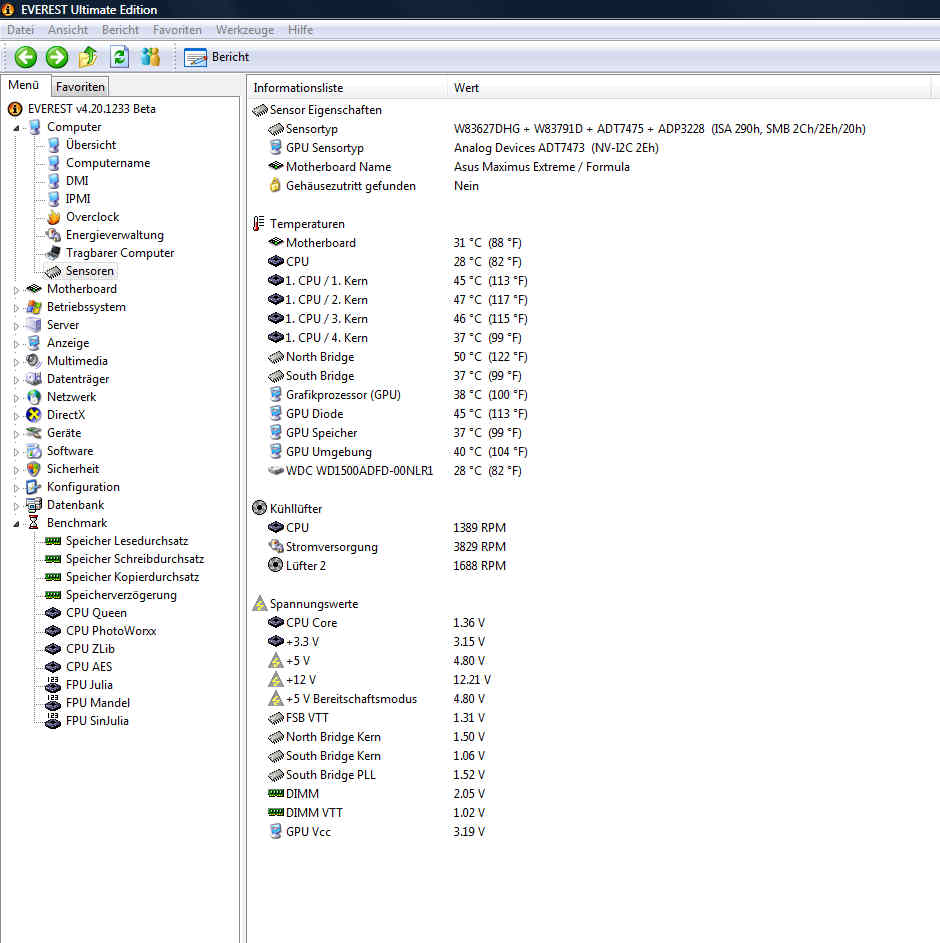Collapse the Computer tree node

[x=16, y=127]
